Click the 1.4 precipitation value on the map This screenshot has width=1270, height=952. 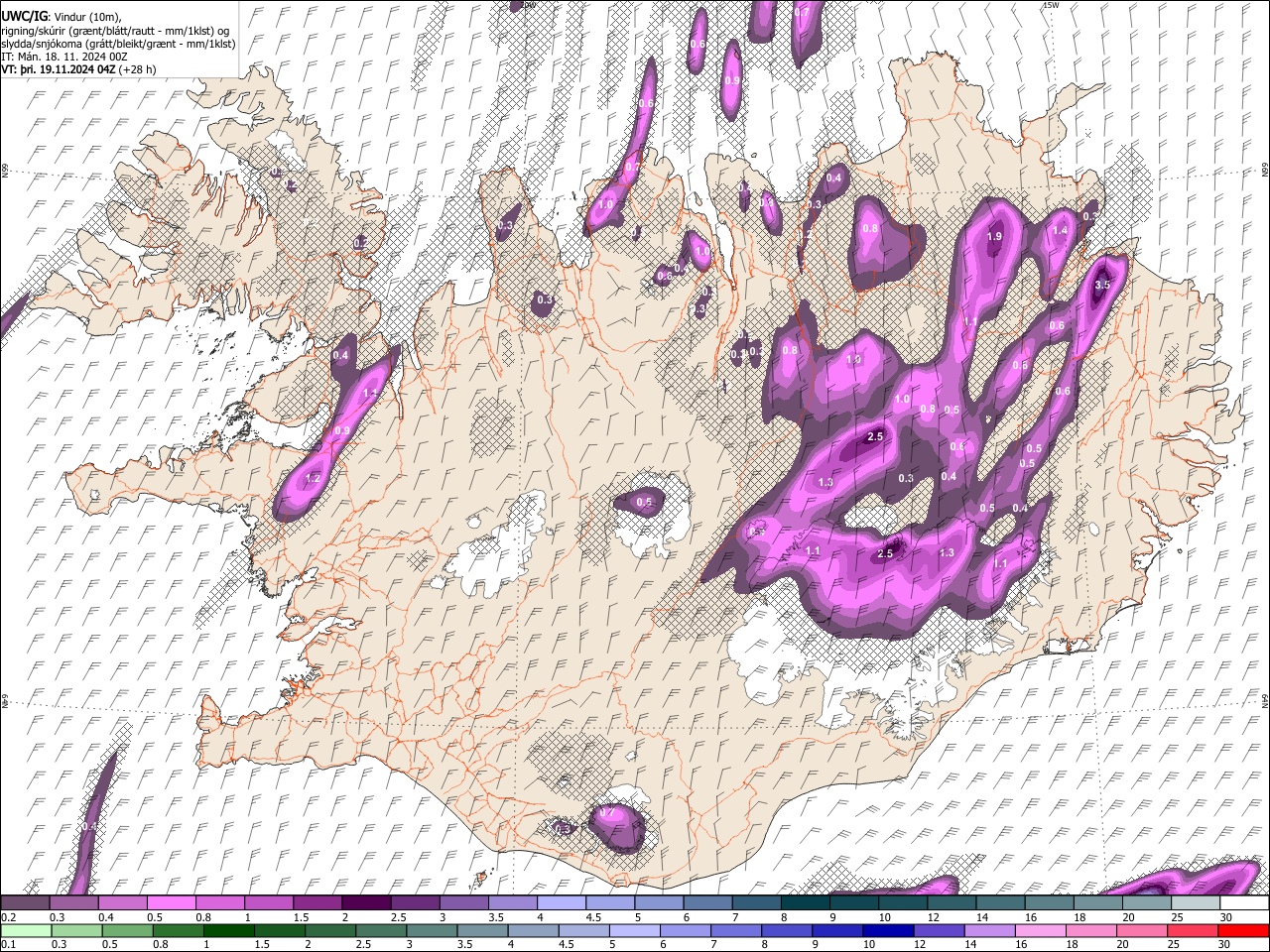tap(1060, 230)
